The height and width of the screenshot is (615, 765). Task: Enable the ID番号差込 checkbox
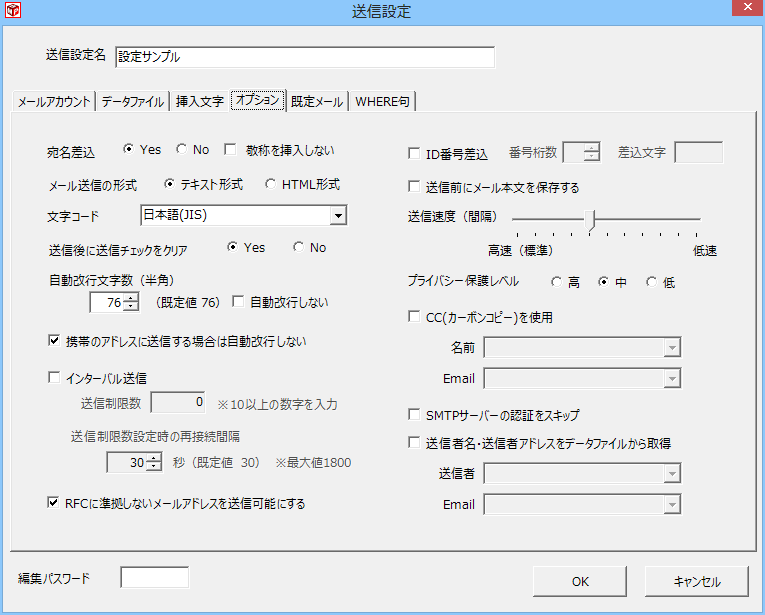click(415, 154)
